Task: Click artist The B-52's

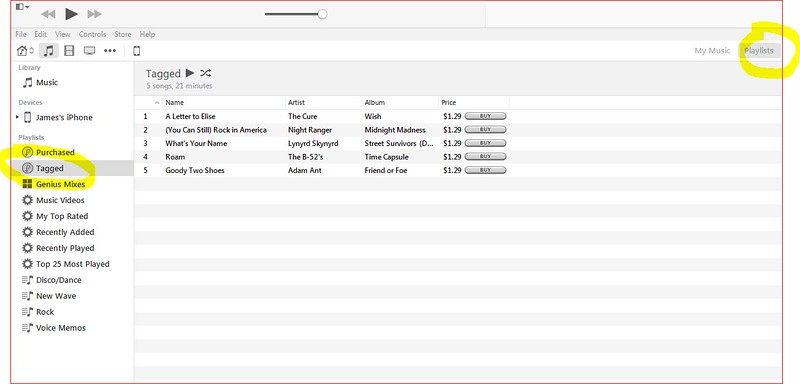Action: point(305,157)
